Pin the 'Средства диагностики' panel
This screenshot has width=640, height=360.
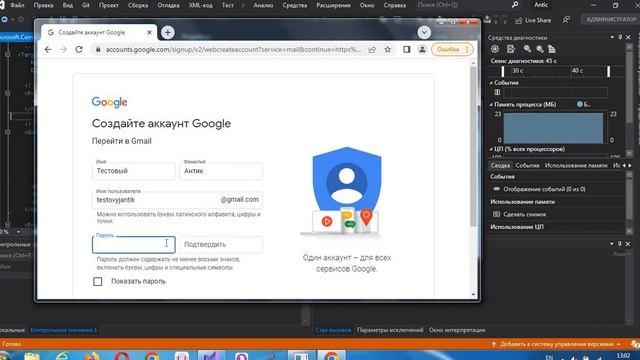coord(620,37)
